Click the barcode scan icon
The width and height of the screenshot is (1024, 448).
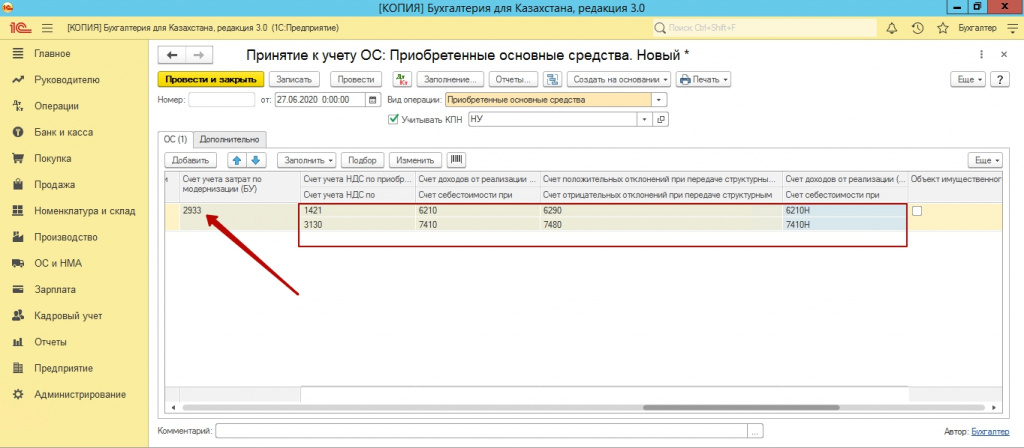click(x=457, y=160)
